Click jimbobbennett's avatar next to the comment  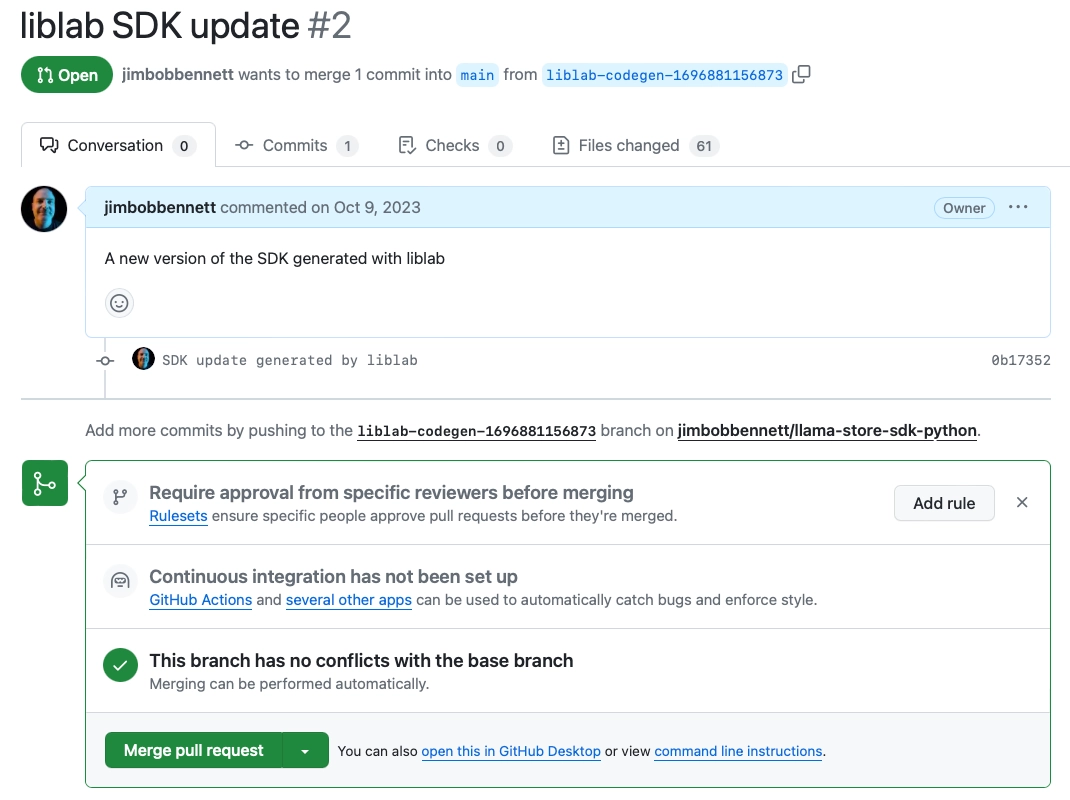tap(43, 209)
